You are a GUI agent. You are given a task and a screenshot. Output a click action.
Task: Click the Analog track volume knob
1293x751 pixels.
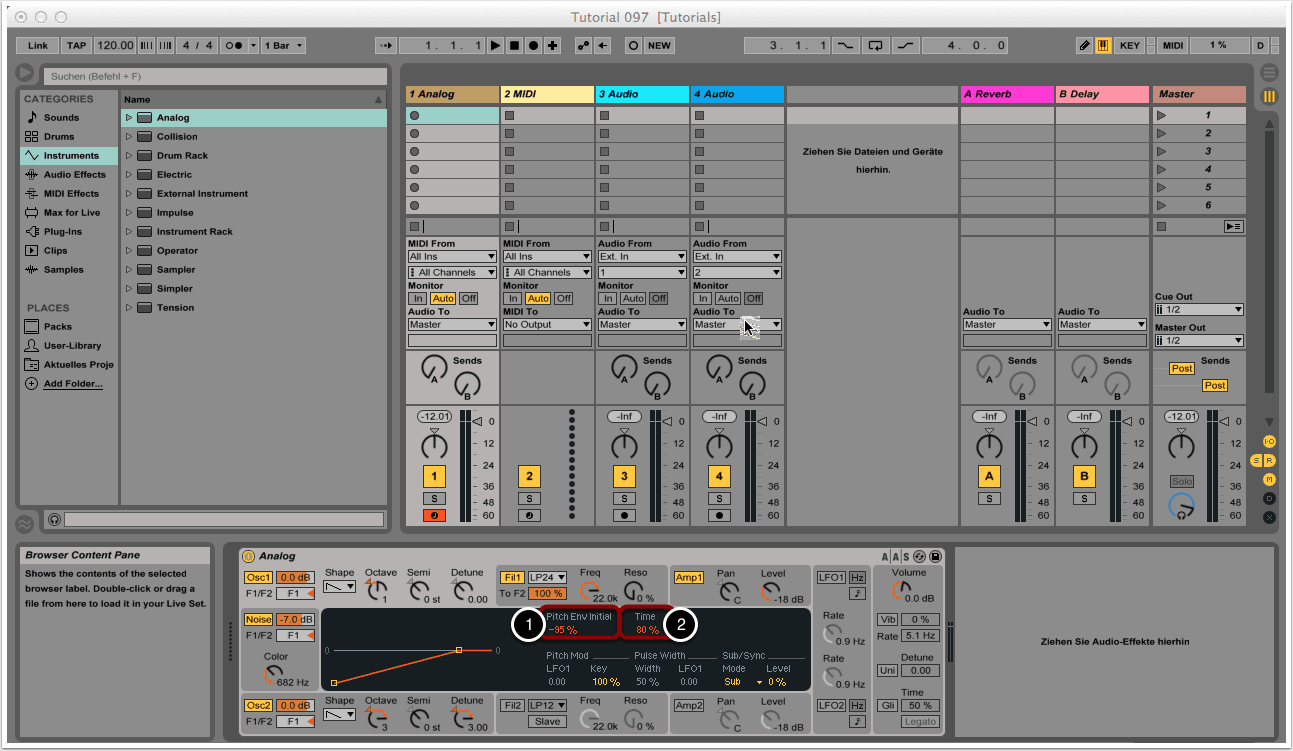(434, 445)
